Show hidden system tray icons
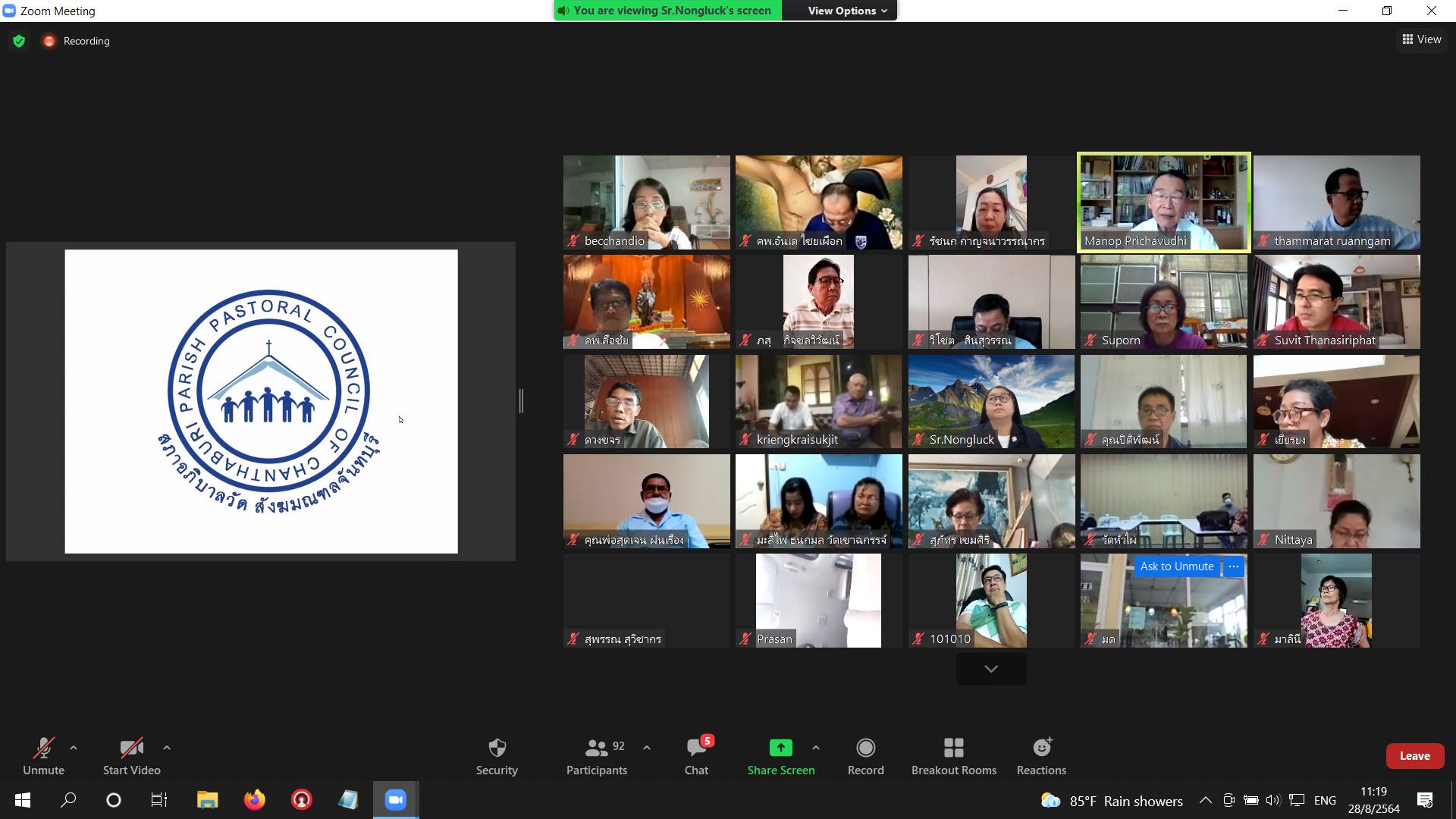 tap(1205, 800)
